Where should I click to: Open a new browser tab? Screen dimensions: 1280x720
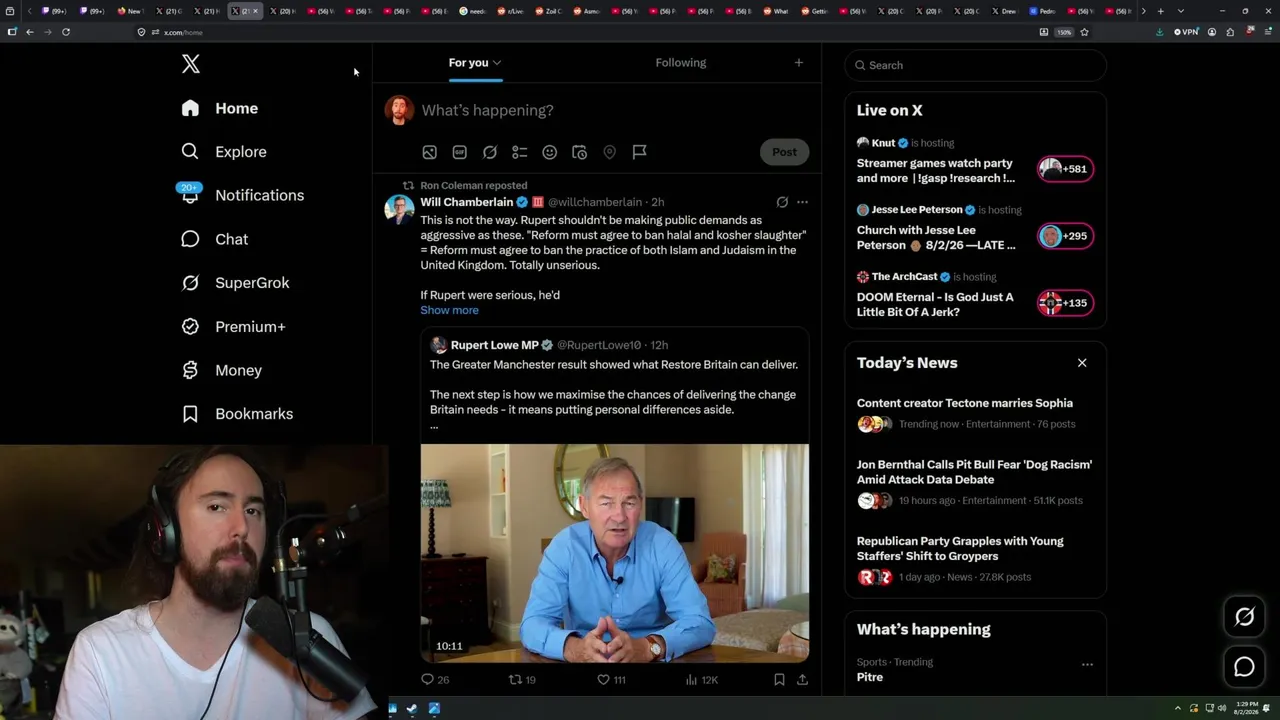[1160, 11]
